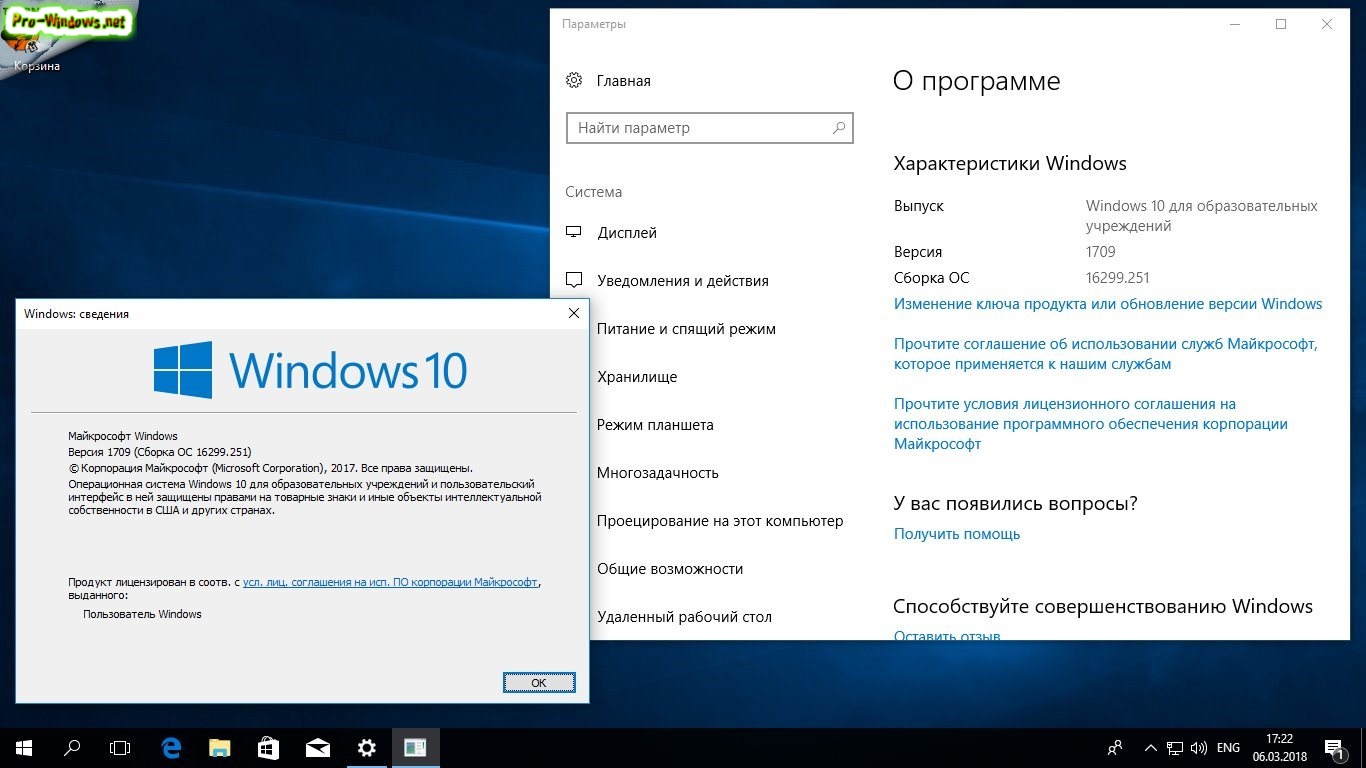Click the Выпуск label
The image size is (1366, 768).
pos(919,206)
